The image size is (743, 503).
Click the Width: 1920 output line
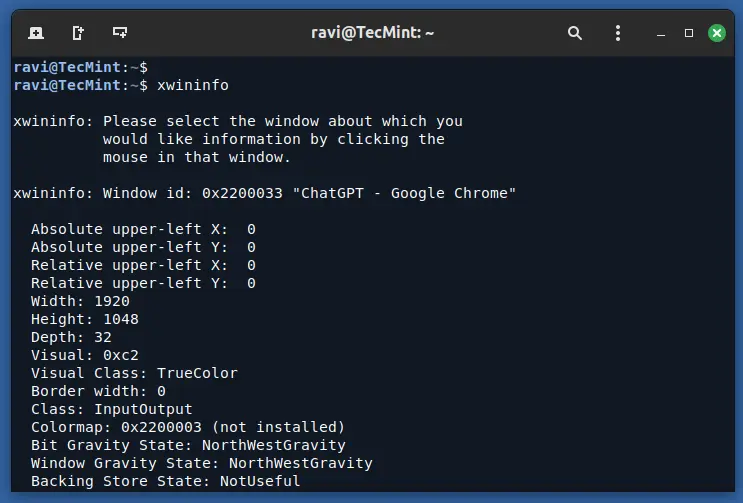point(80,301)
